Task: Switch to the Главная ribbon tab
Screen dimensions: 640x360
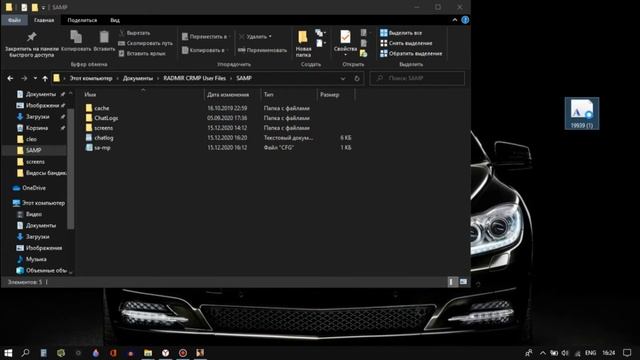Action: pos(44,20)
